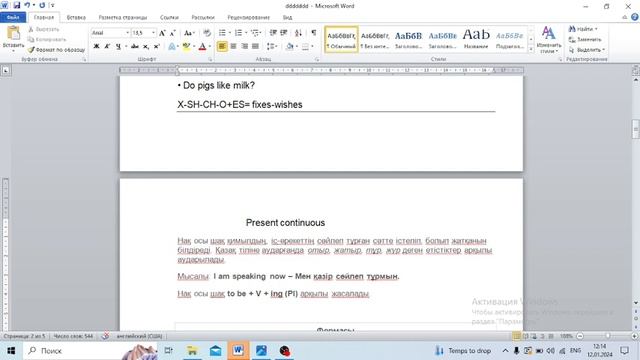Open line spacing options
This screenshot has height=360, width=640.
(x=271, y=47)
